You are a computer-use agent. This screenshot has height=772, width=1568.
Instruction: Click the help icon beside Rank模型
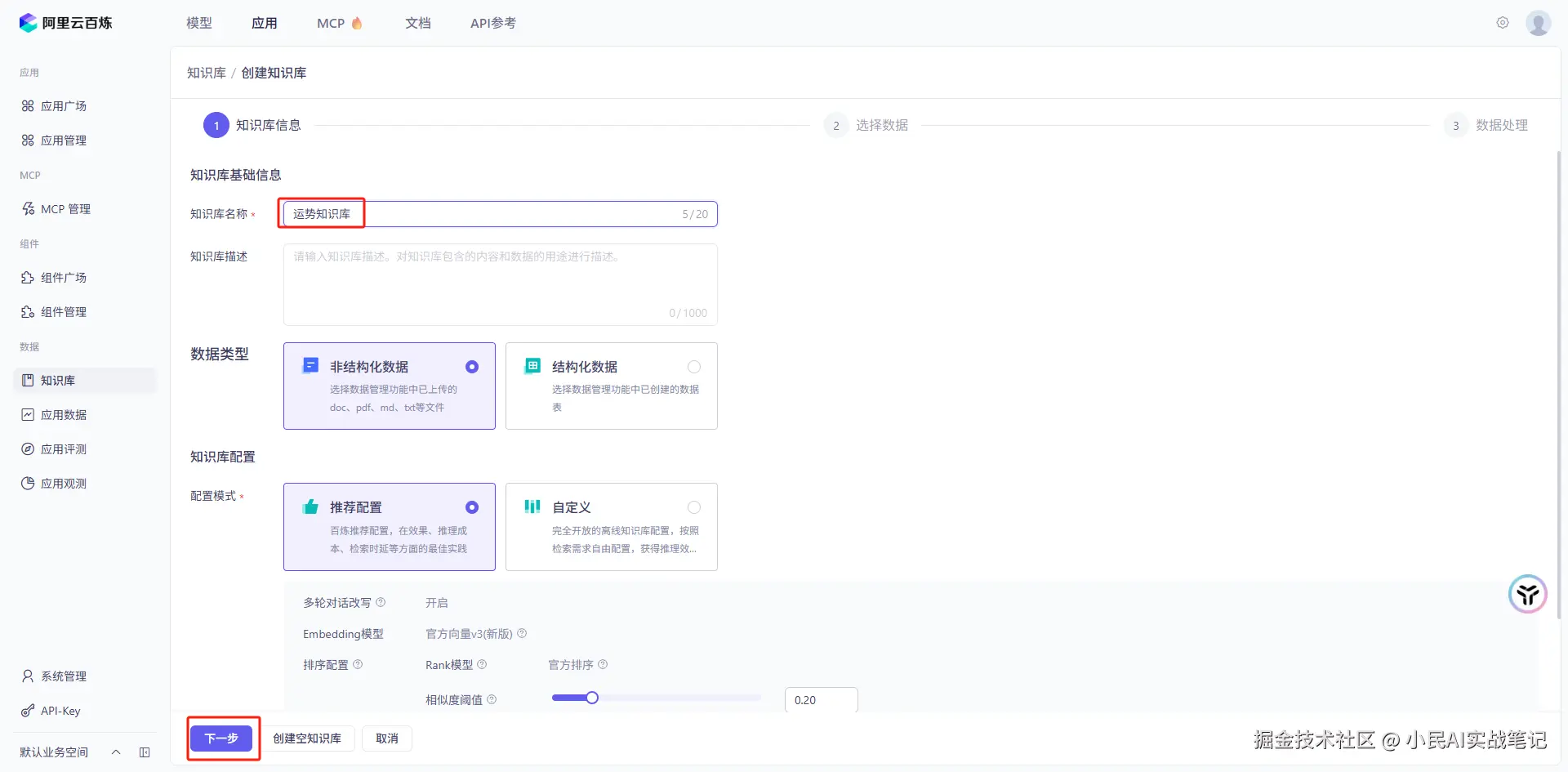tap(482, 664)
